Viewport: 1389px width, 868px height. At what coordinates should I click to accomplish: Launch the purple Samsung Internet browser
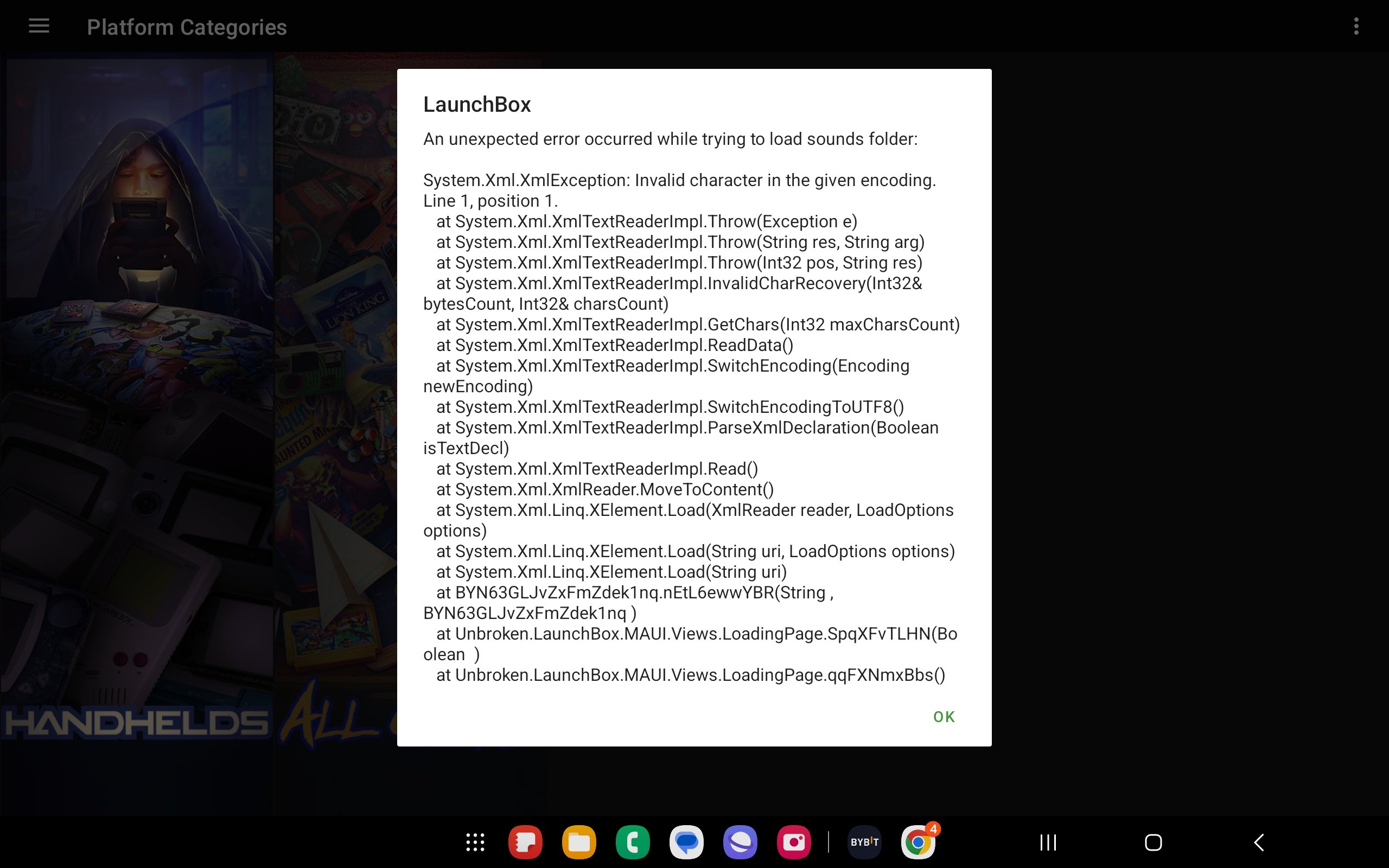pos(741,842)
